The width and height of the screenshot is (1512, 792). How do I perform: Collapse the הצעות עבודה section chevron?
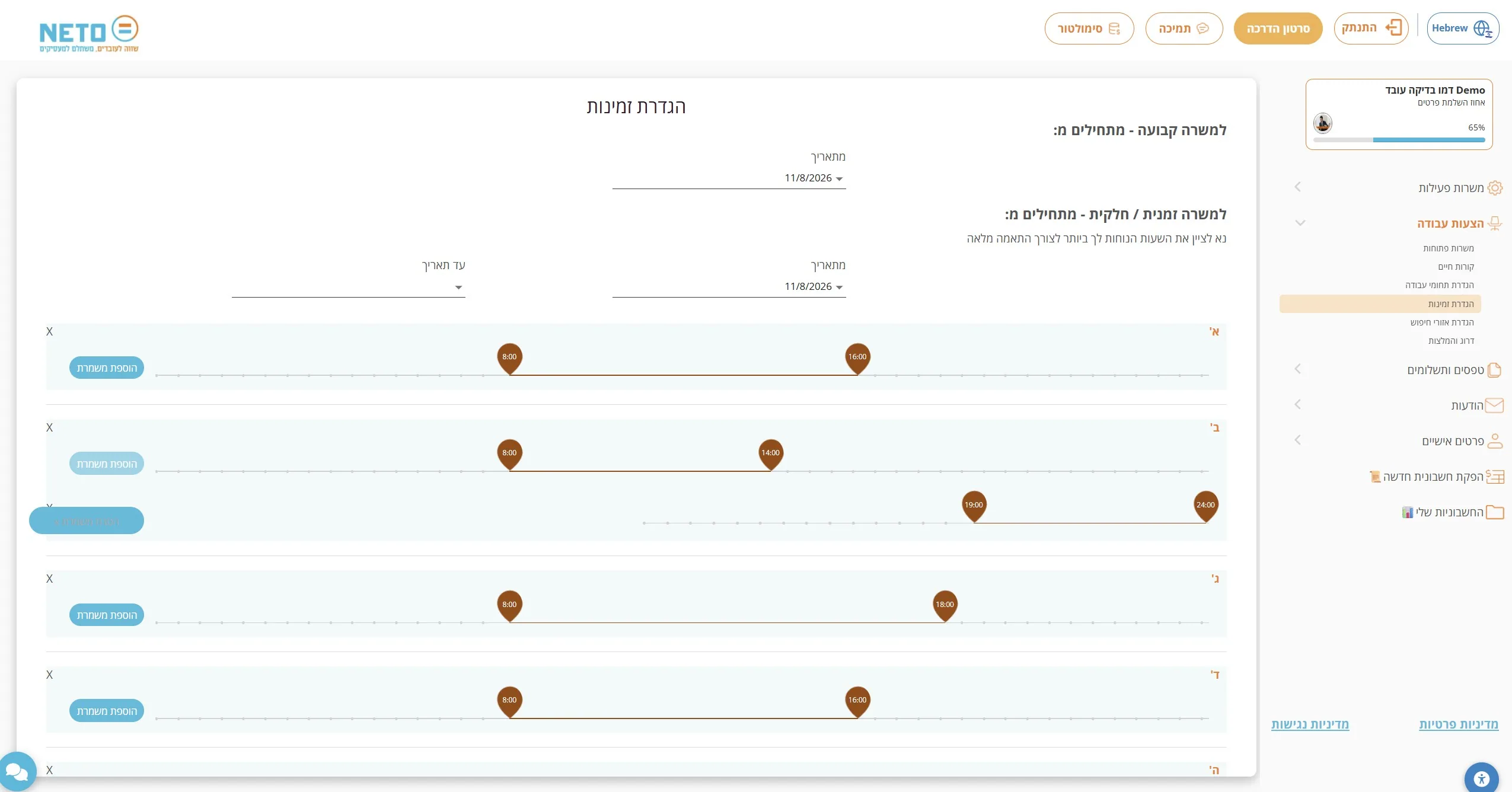click(1300, 223)
